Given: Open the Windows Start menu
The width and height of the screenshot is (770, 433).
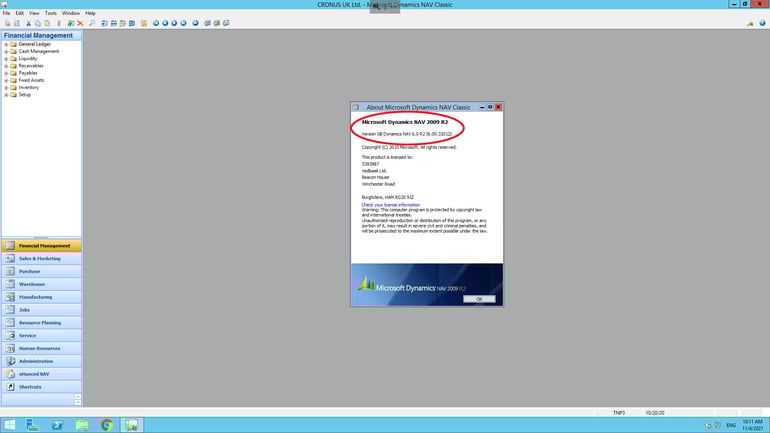Looking at the screenshot, I should 10,425.
